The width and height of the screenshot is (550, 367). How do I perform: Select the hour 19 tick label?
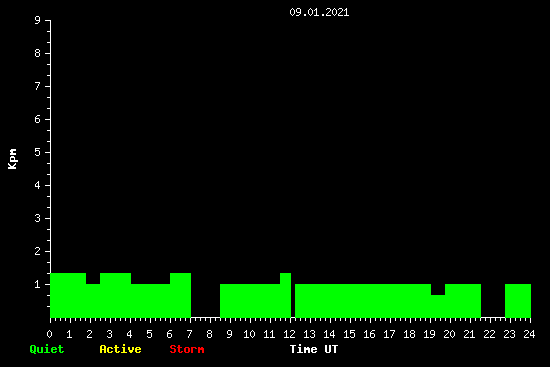(429, 334)
